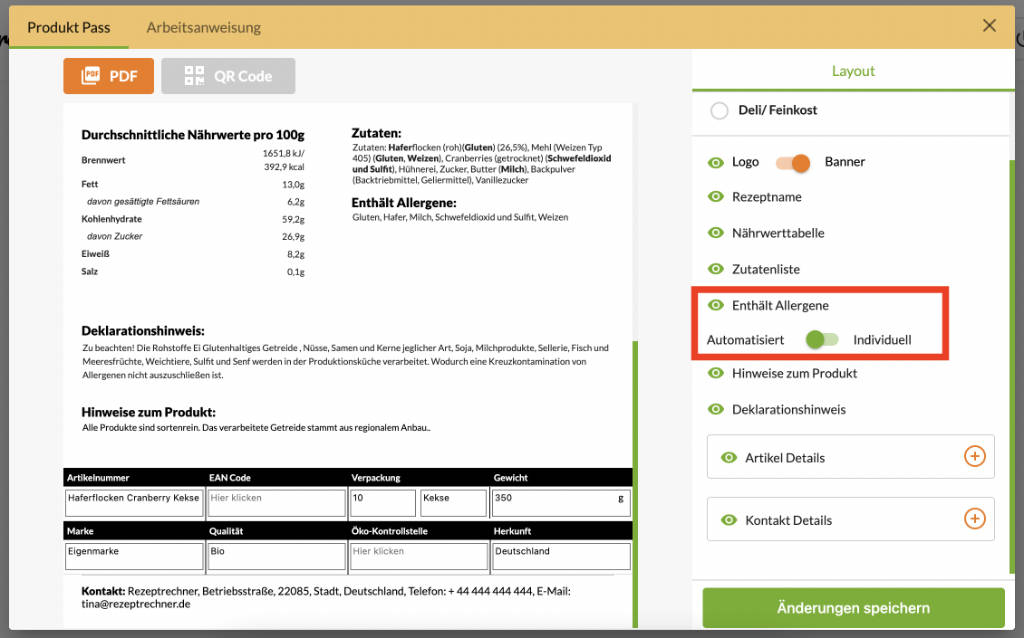The image size is (1024, 638).
Task: Open the Arbeitsanweisung tab
Action: 203,27
